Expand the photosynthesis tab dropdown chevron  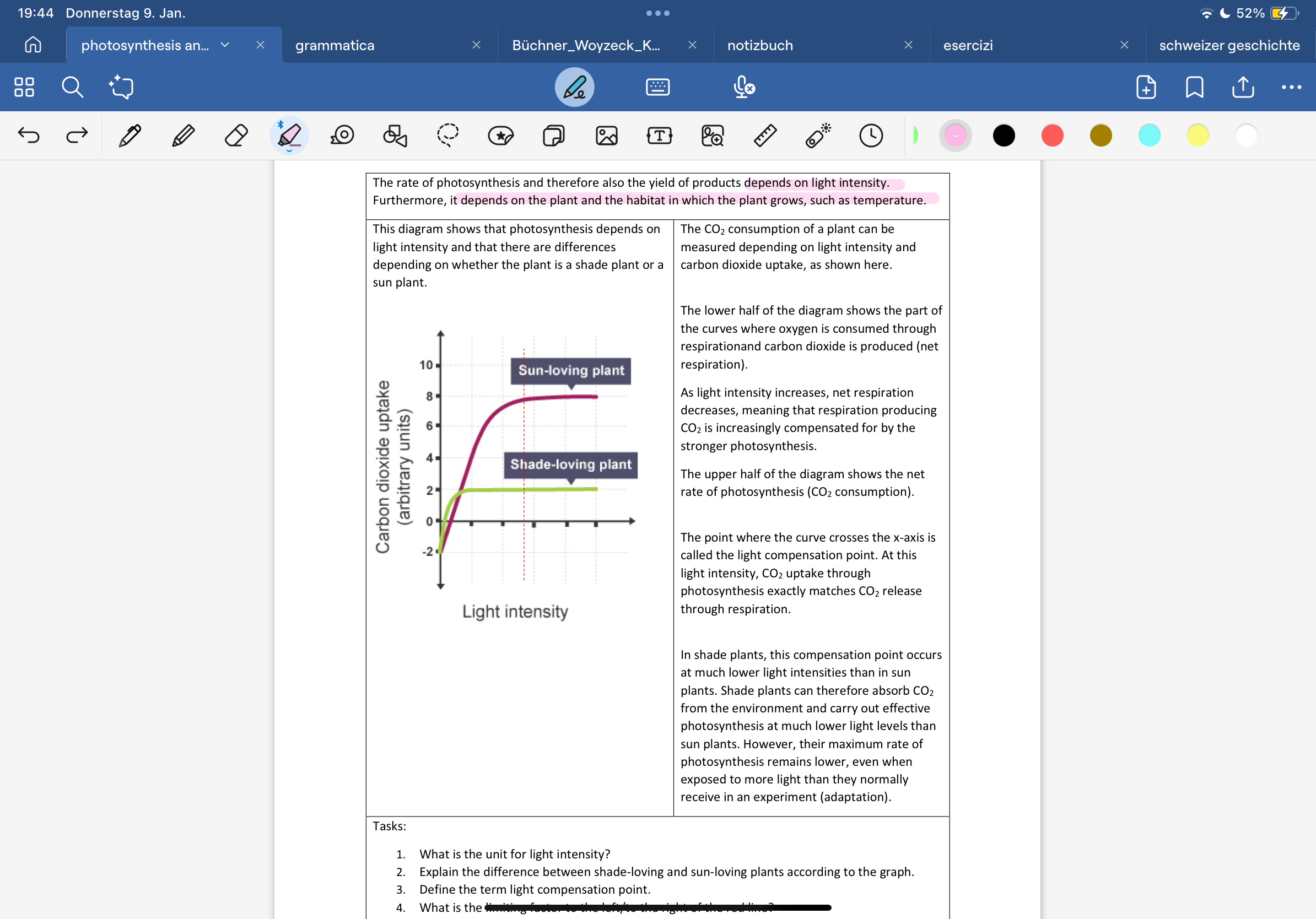tap(225, 45)
